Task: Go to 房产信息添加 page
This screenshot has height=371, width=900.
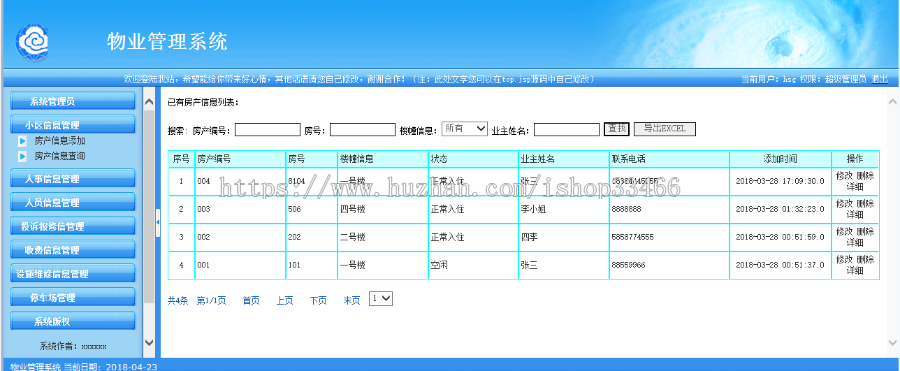Action: pos(60,140)
